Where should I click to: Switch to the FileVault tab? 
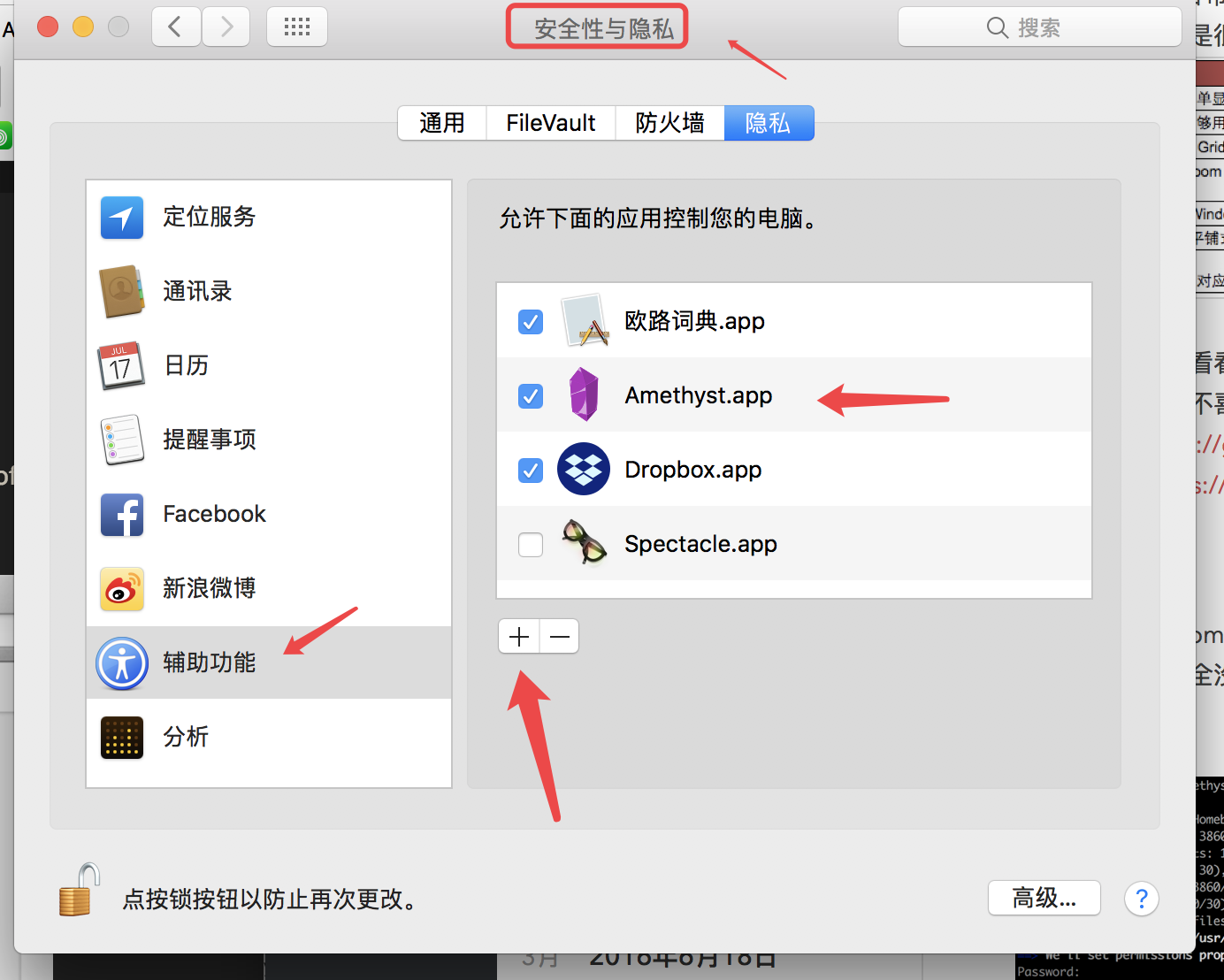pyautogui.click(x=550, y=123)
